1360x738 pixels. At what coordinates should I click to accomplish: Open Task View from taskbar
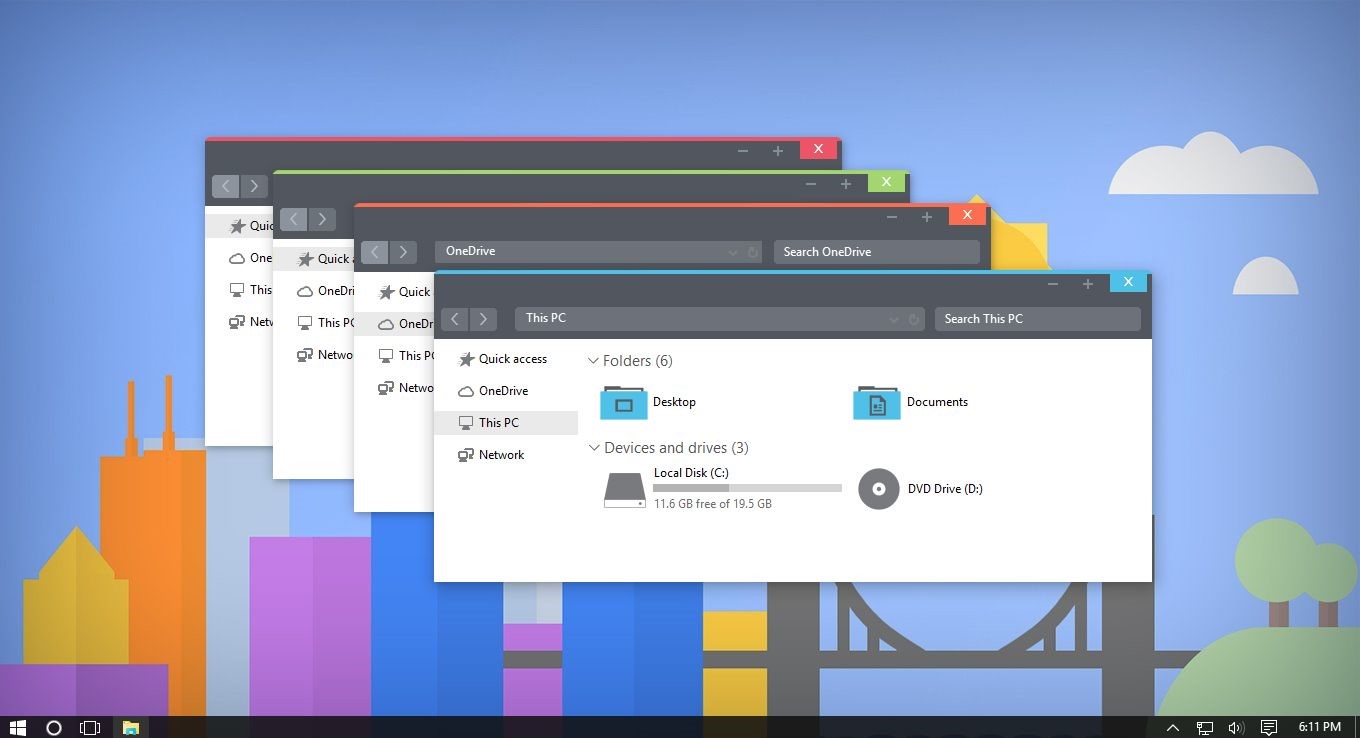pos(90,727)
